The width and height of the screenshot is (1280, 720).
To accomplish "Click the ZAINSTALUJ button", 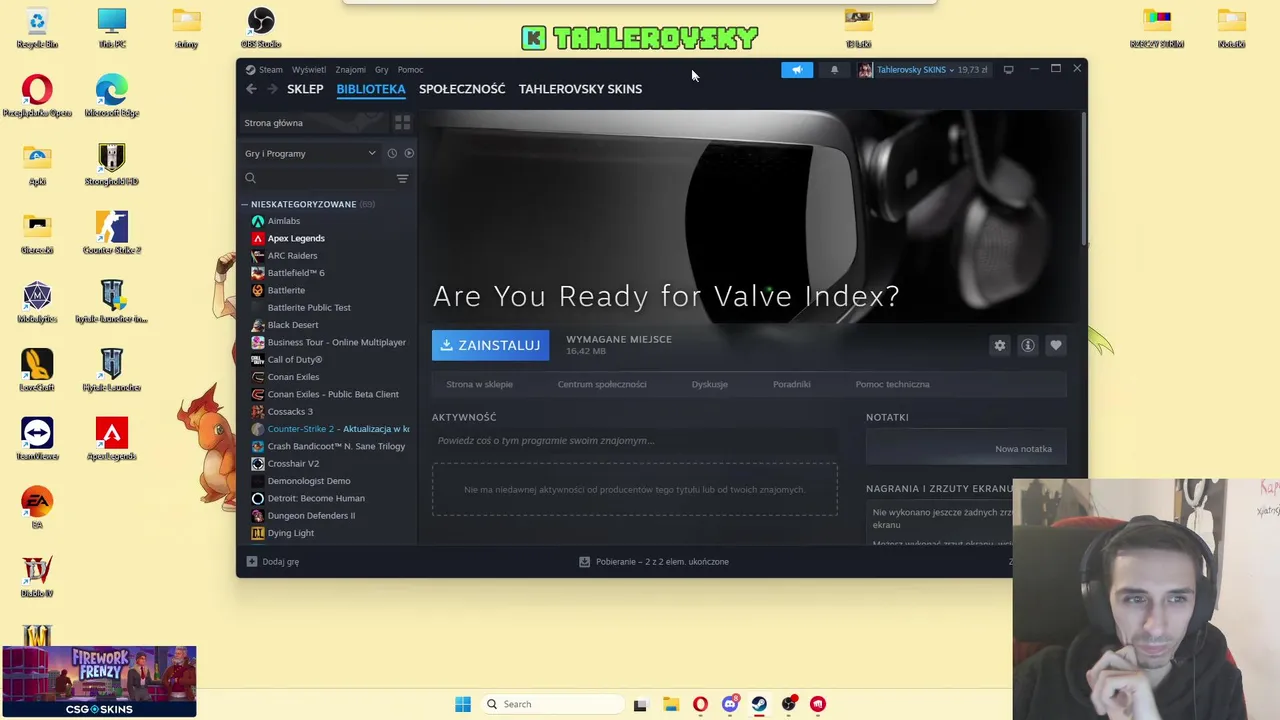I will 490,345.
